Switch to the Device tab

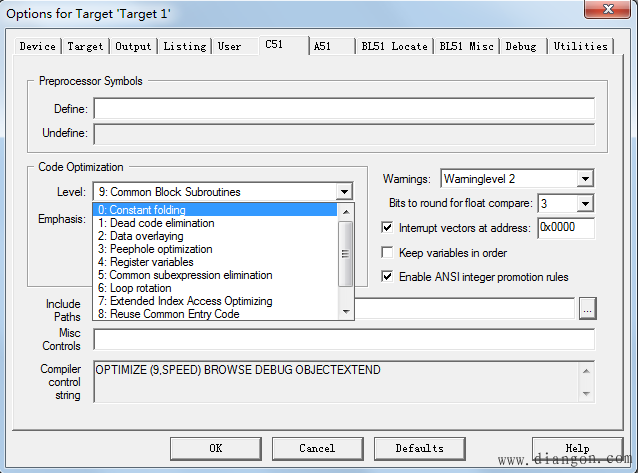pos(38,46)
